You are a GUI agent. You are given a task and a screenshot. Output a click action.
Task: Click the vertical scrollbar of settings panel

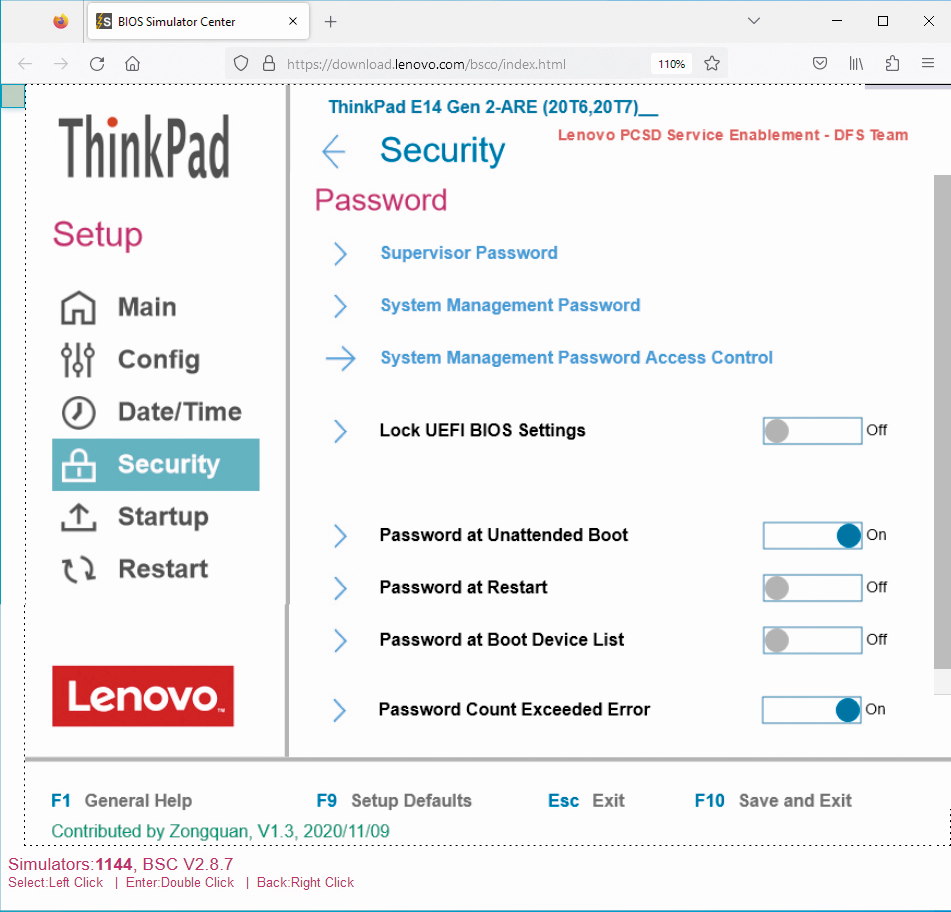point(942,423)
